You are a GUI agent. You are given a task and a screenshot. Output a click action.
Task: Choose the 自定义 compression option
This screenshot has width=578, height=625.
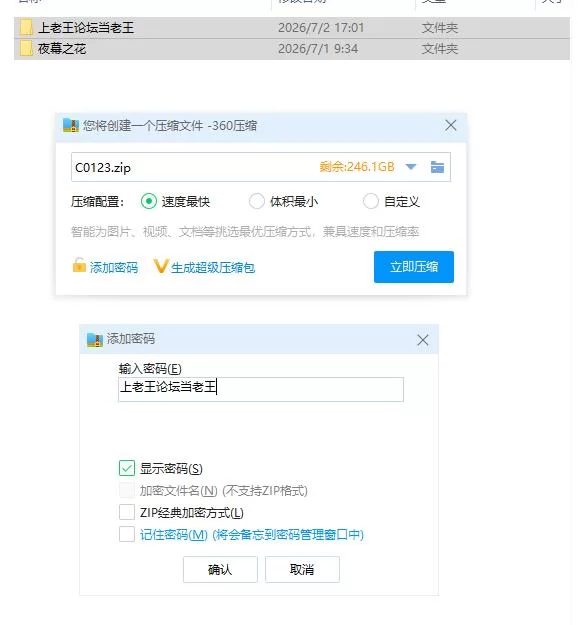[x=370, y=201]
